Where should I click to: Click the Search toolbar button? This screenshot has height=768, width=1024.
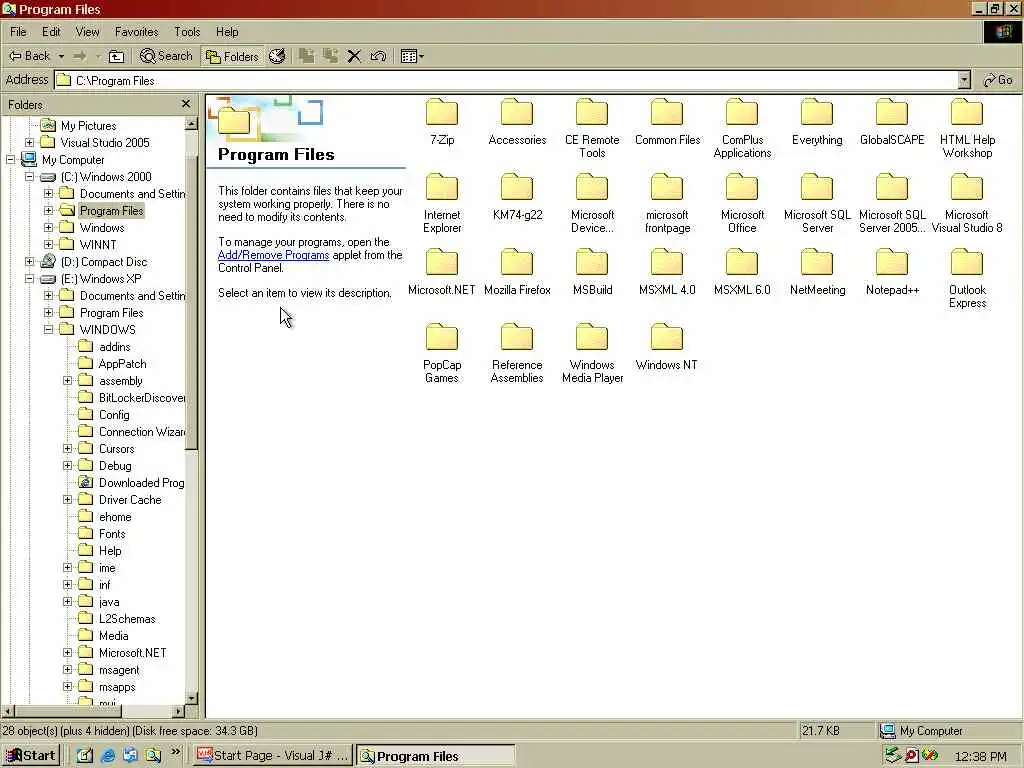(167, 56)
